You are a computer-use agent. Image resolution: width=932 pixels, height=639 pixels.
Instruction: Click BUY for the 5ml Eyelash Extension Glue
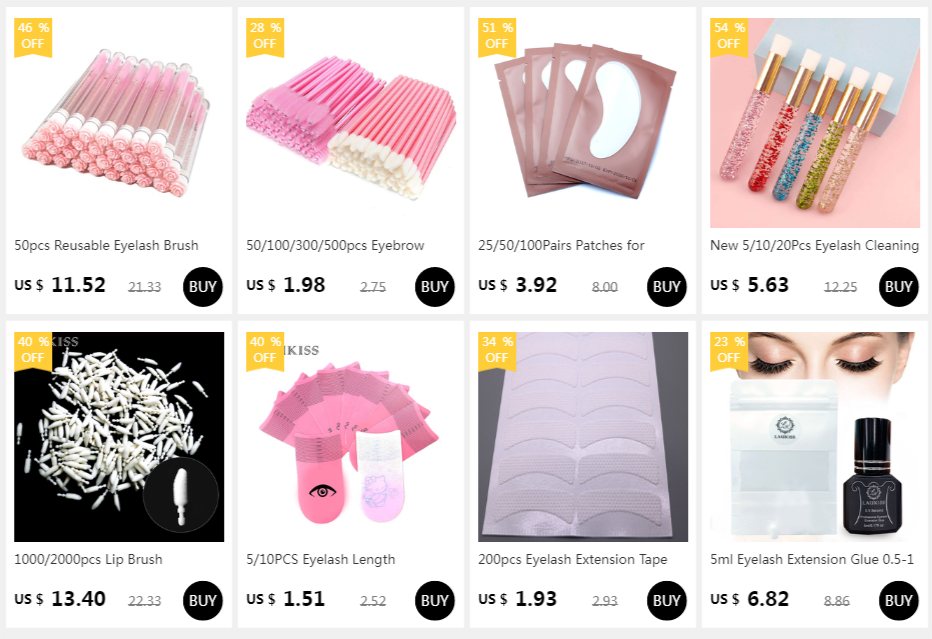[x=898, y=600]
